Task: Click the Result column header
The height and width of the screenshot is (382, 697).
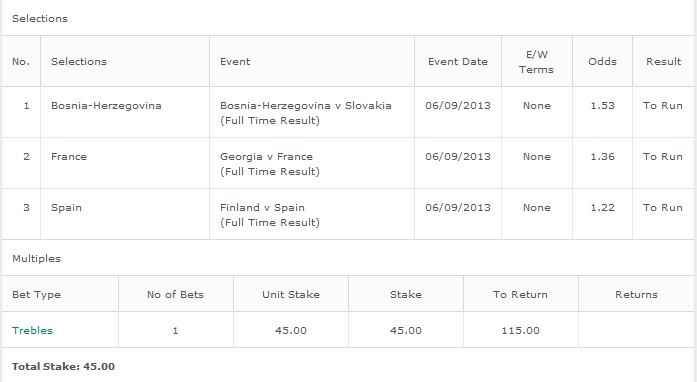Action: (664, 61)
